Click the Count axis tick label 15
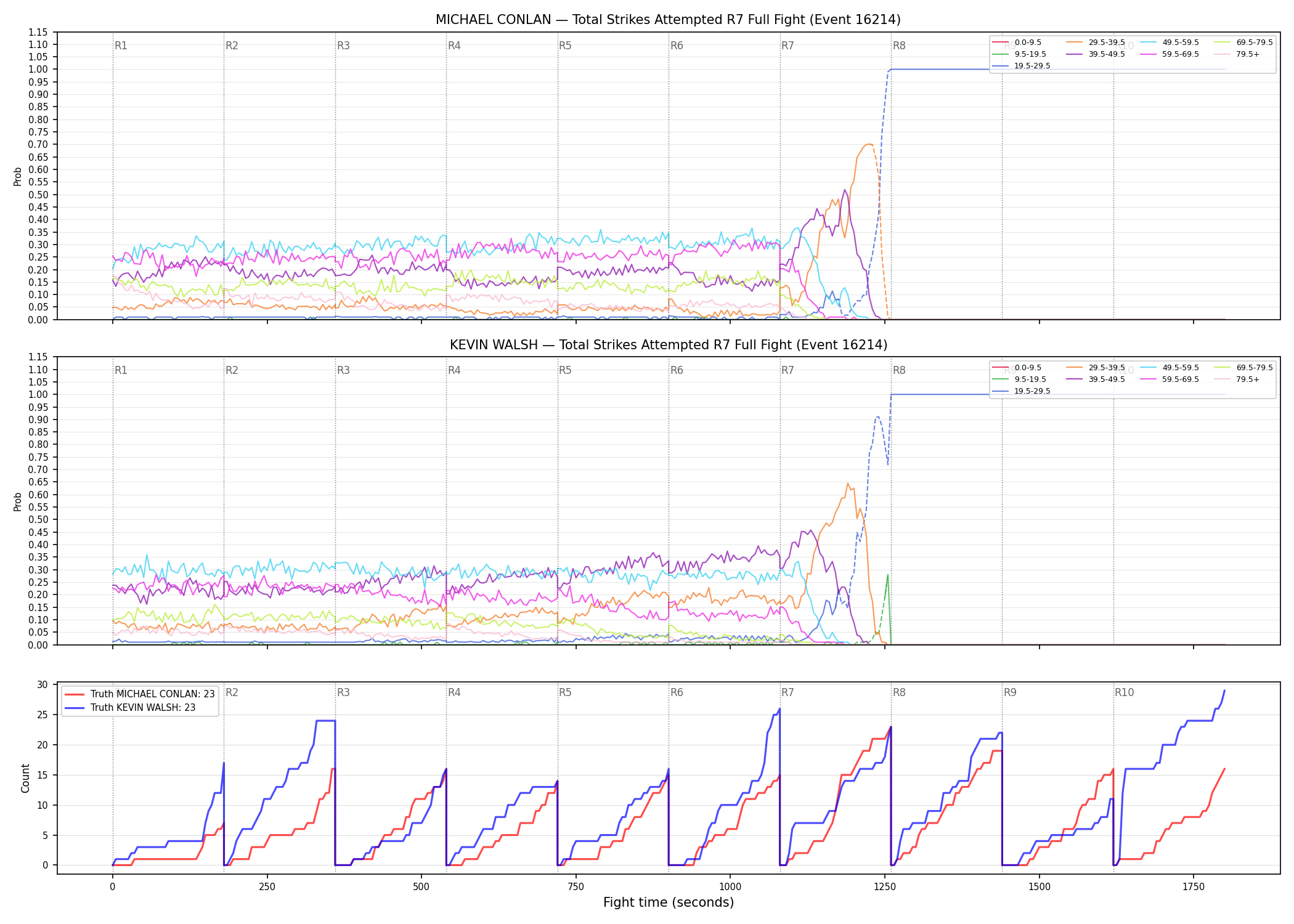The height and width of the screenshot is (924, 1294). pyautogui.click(x=42, y=775)
